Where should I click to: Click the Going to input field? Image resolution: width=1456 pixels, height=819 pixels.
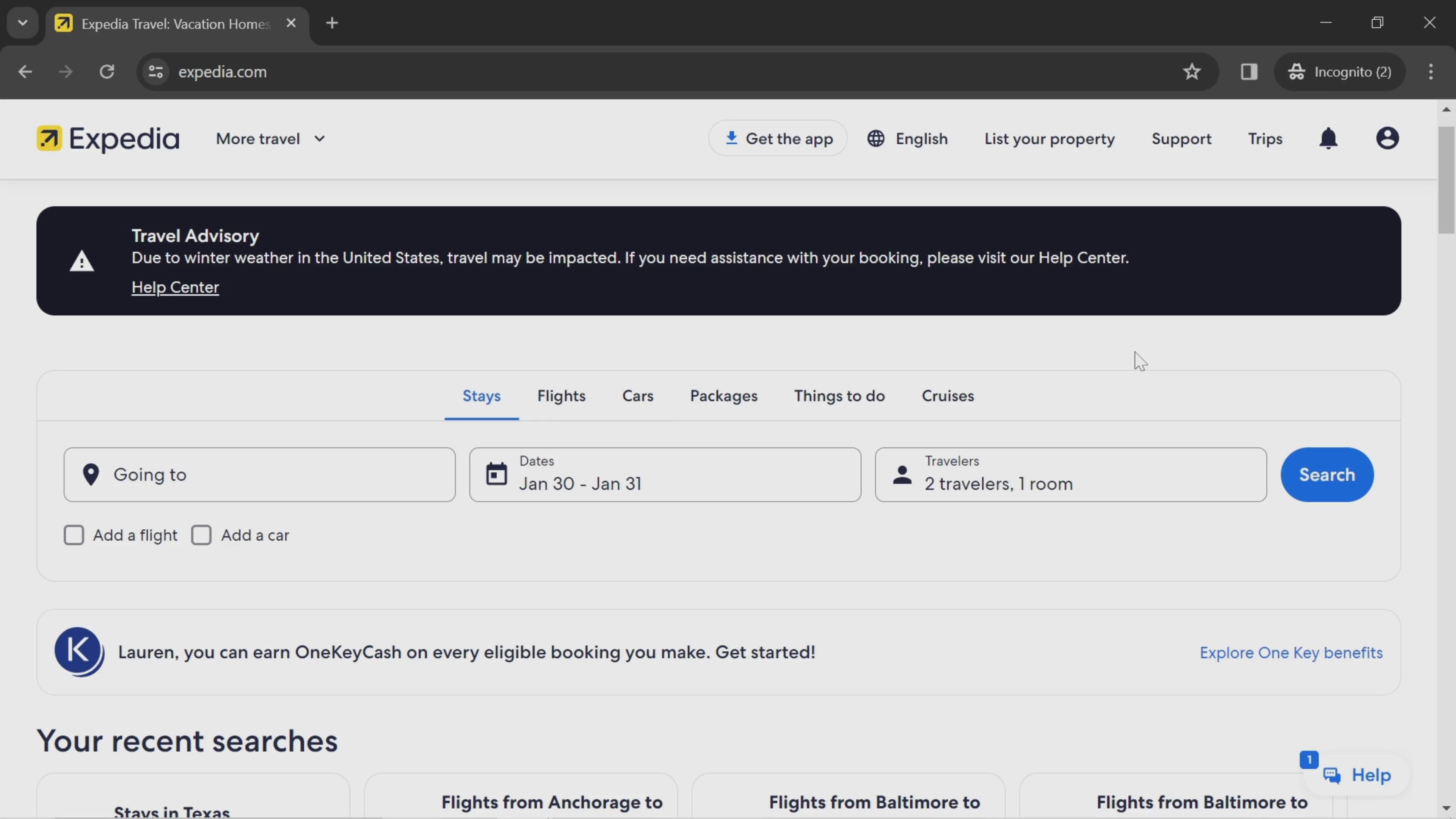point(259,474)
